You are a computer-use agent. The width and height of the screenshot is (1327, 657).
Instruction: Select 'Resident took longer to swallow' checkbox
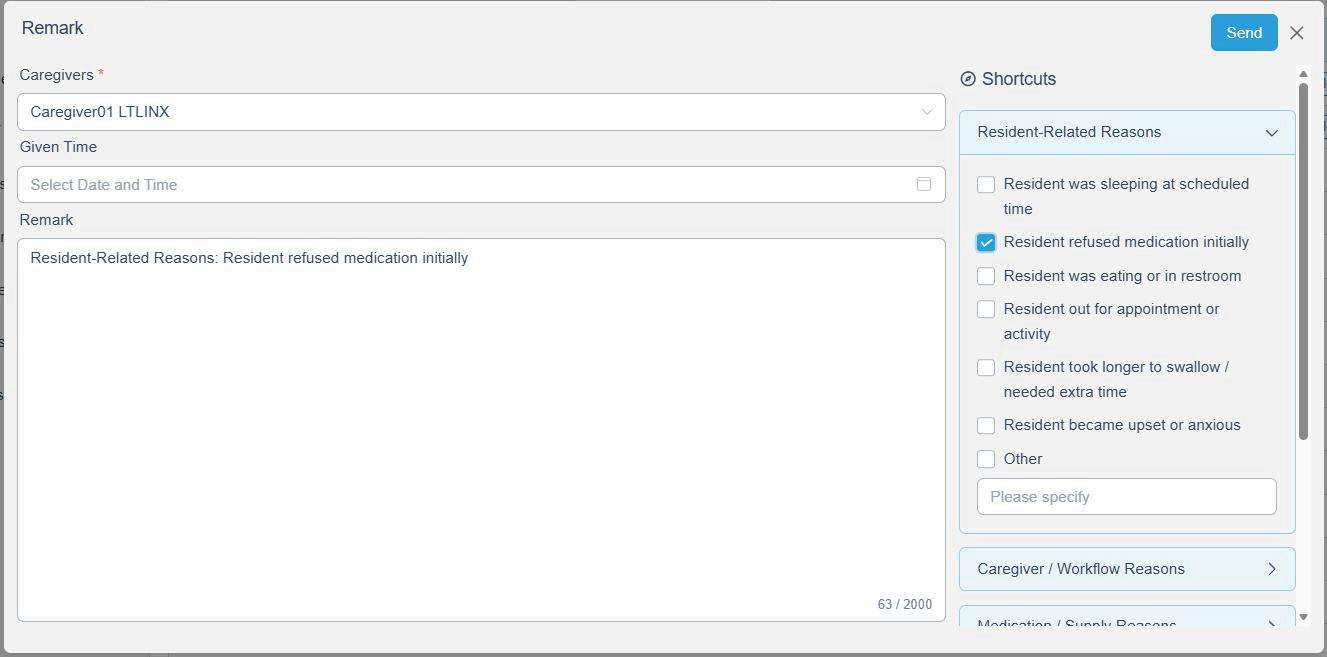(986, 368)
